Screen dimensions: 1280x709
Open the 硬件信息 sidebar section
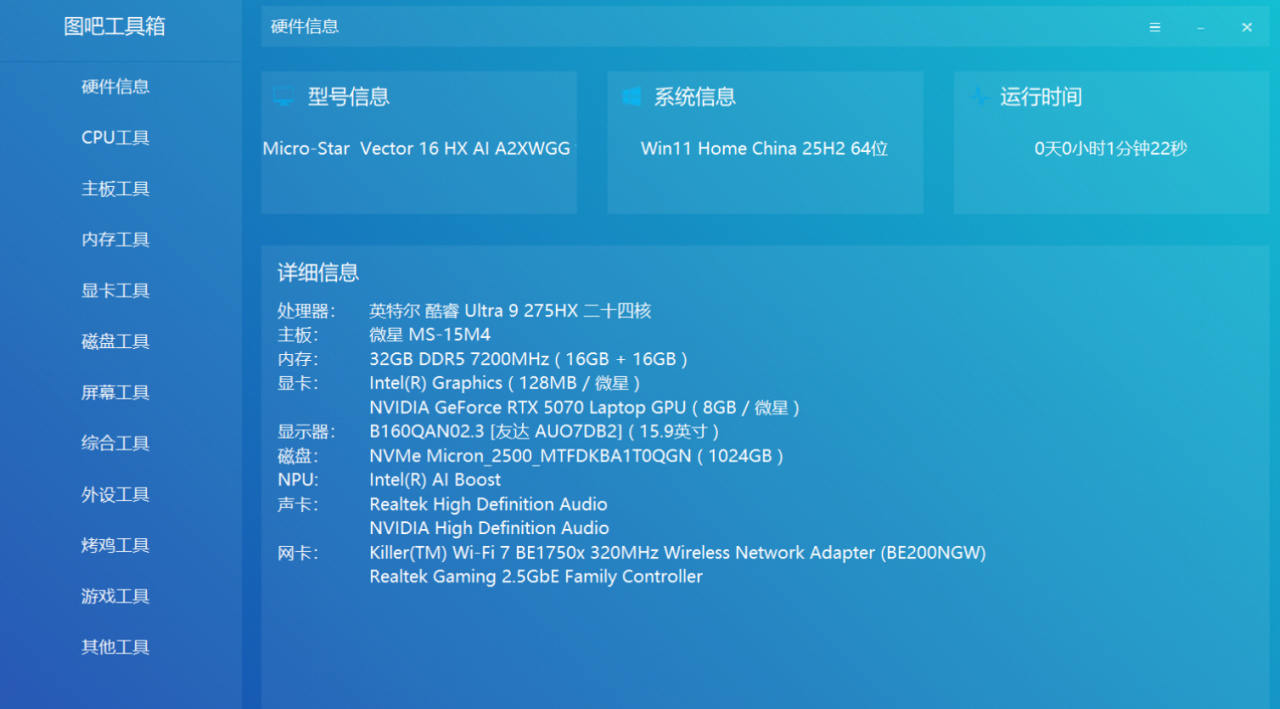pyautogui.click(x=116, y=87)
